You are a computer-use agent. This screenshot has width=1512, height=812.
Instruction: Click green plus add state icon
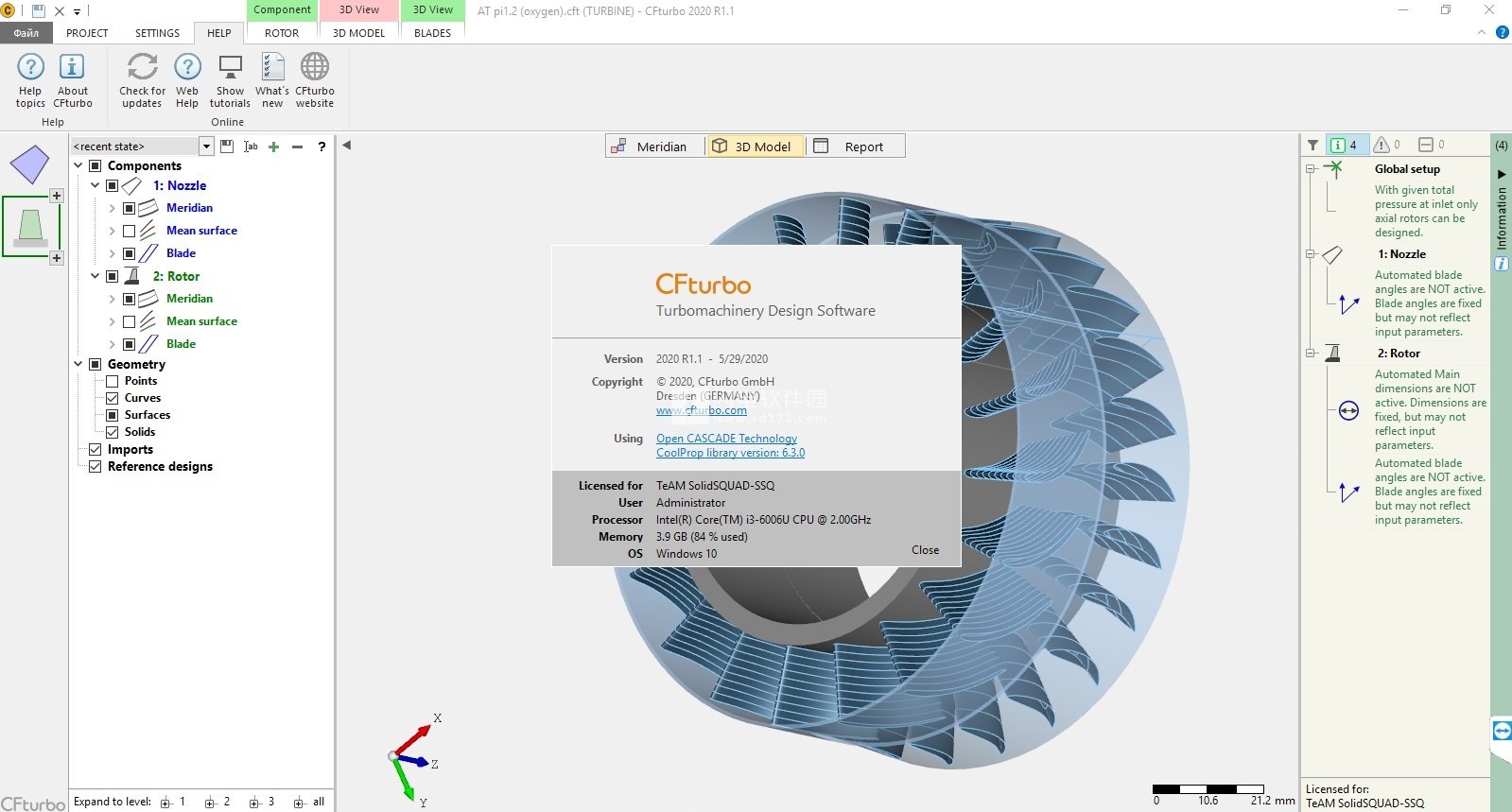tap(273, 147)
